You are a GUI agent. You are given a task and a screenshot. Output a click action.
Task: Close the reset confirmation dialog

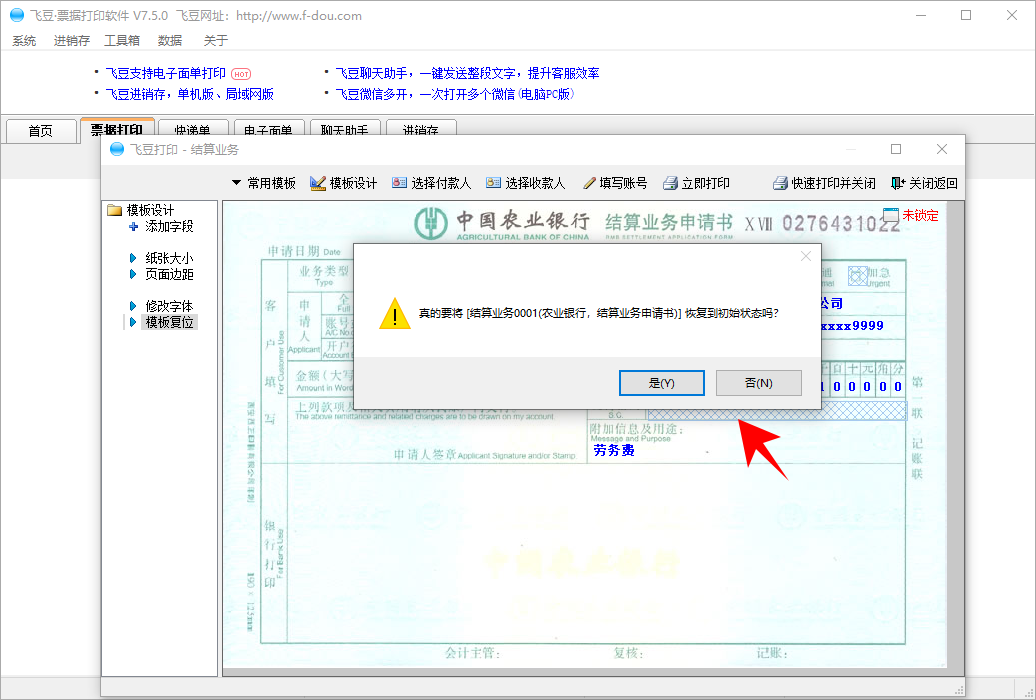805,256
